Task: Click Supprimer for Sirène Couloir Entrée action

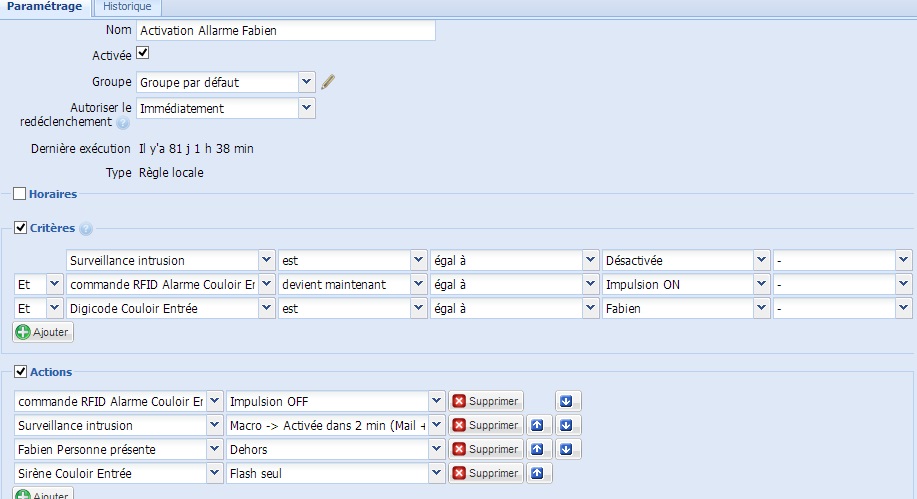Action: pos(486,473)
